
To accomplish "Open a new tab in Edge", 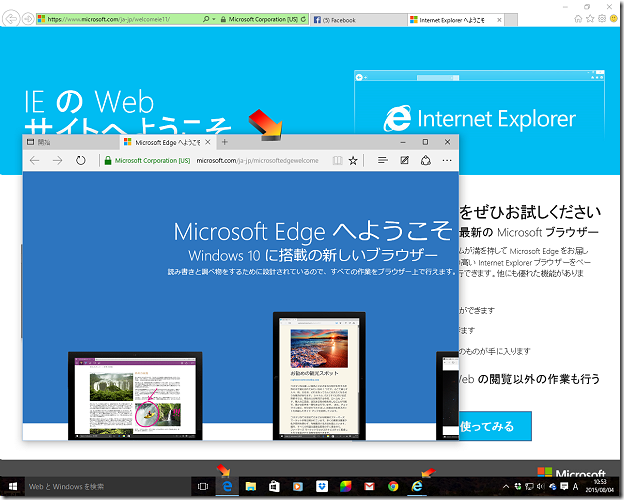I will pos(225,142).
